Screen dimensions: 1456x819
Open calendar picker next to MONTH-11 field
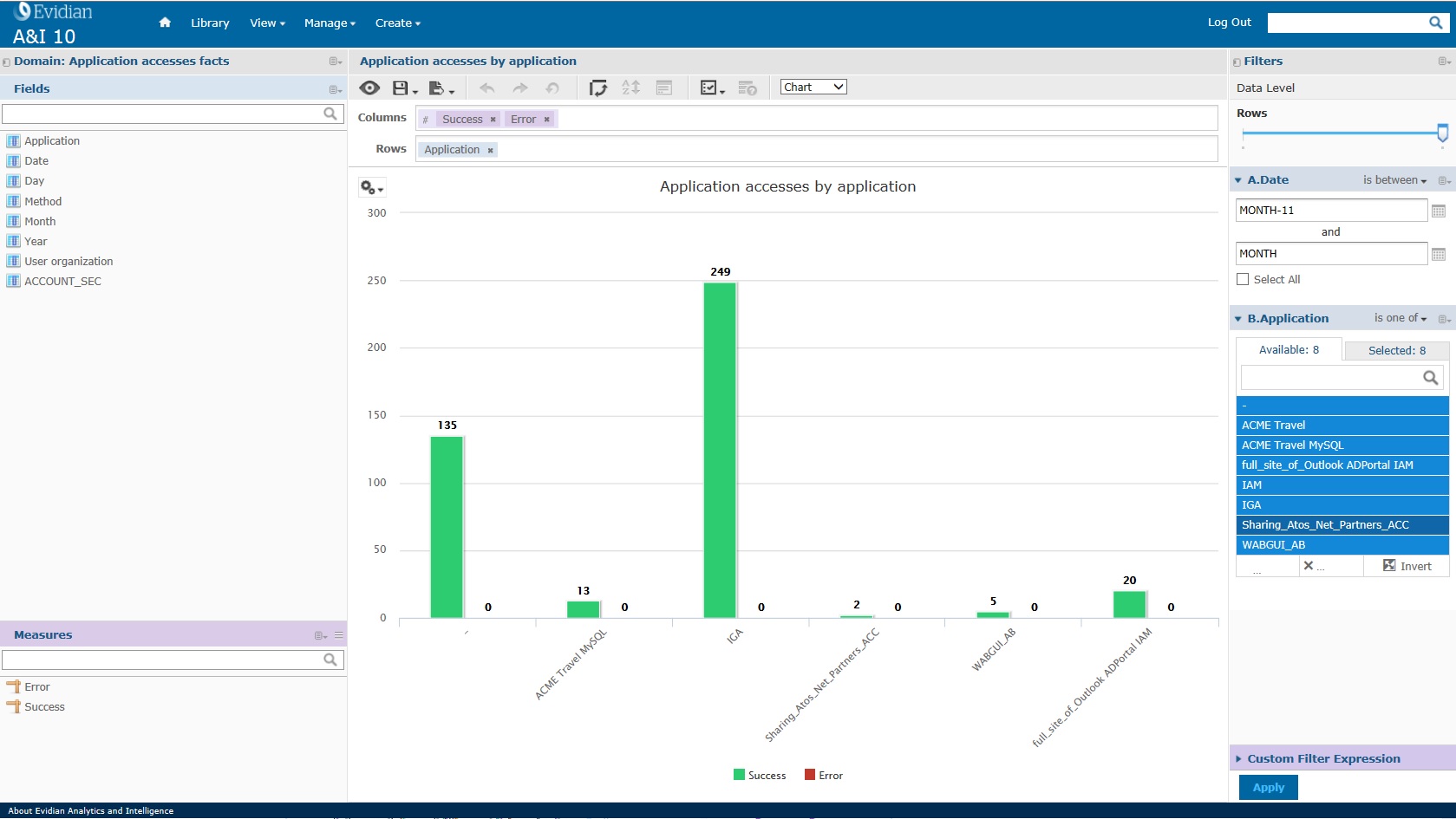click(x=1439, y=211)
